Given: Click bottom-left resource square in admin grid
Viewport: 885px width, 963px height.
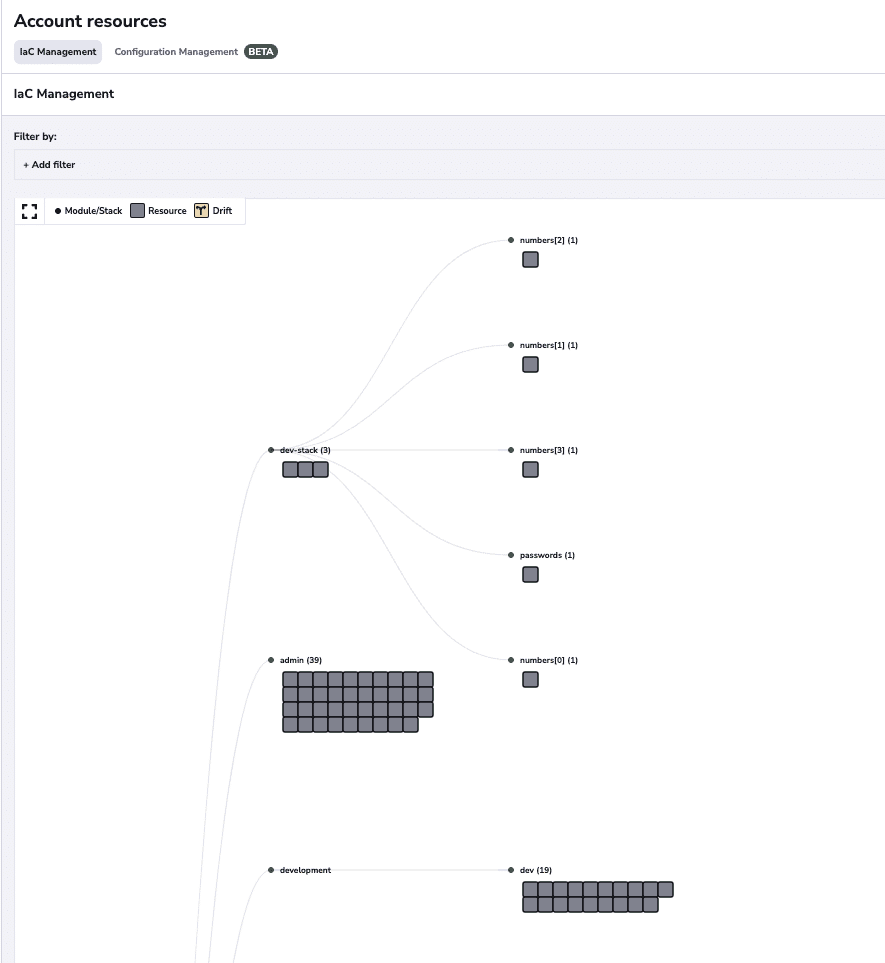Looking at the screenshot, I should [x=290, y=725].
